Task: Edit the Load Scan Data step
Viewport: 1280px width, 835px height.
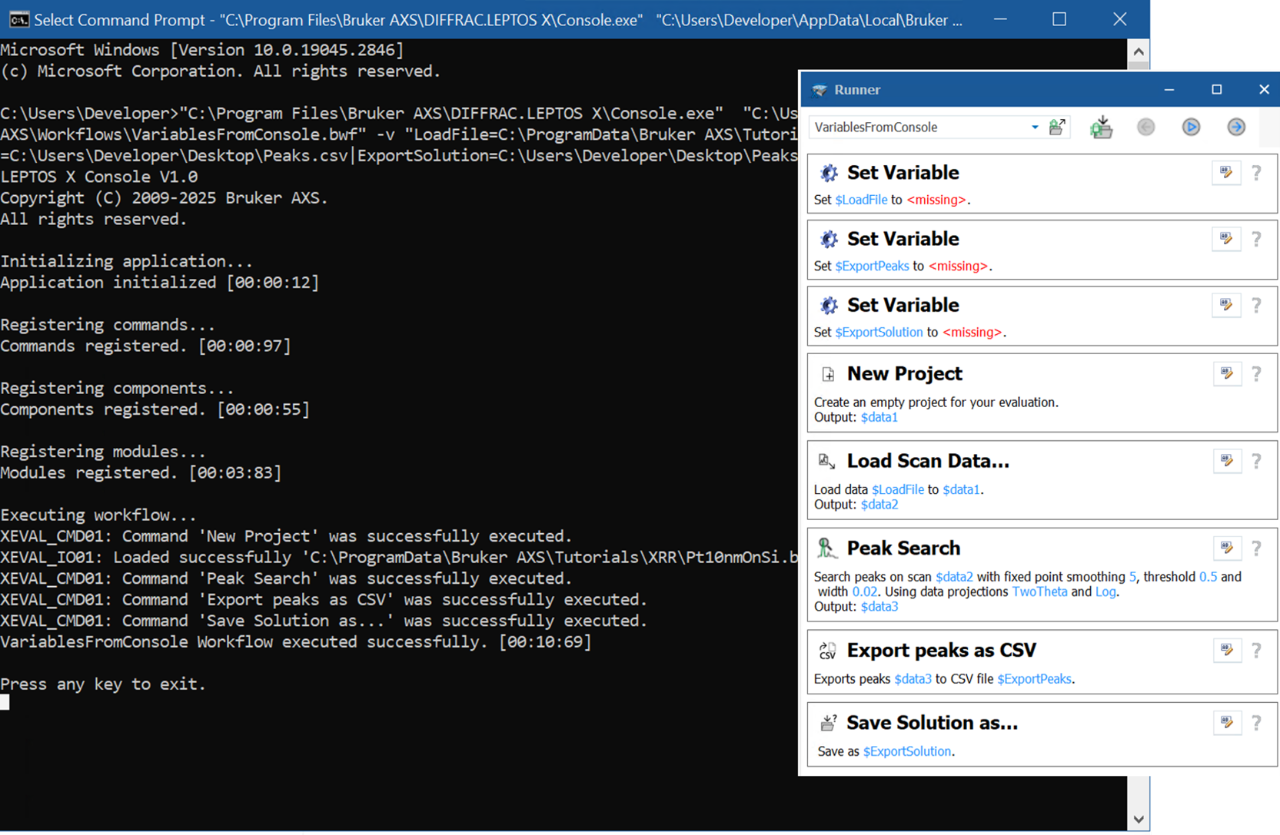Action: pos(1226,460)
